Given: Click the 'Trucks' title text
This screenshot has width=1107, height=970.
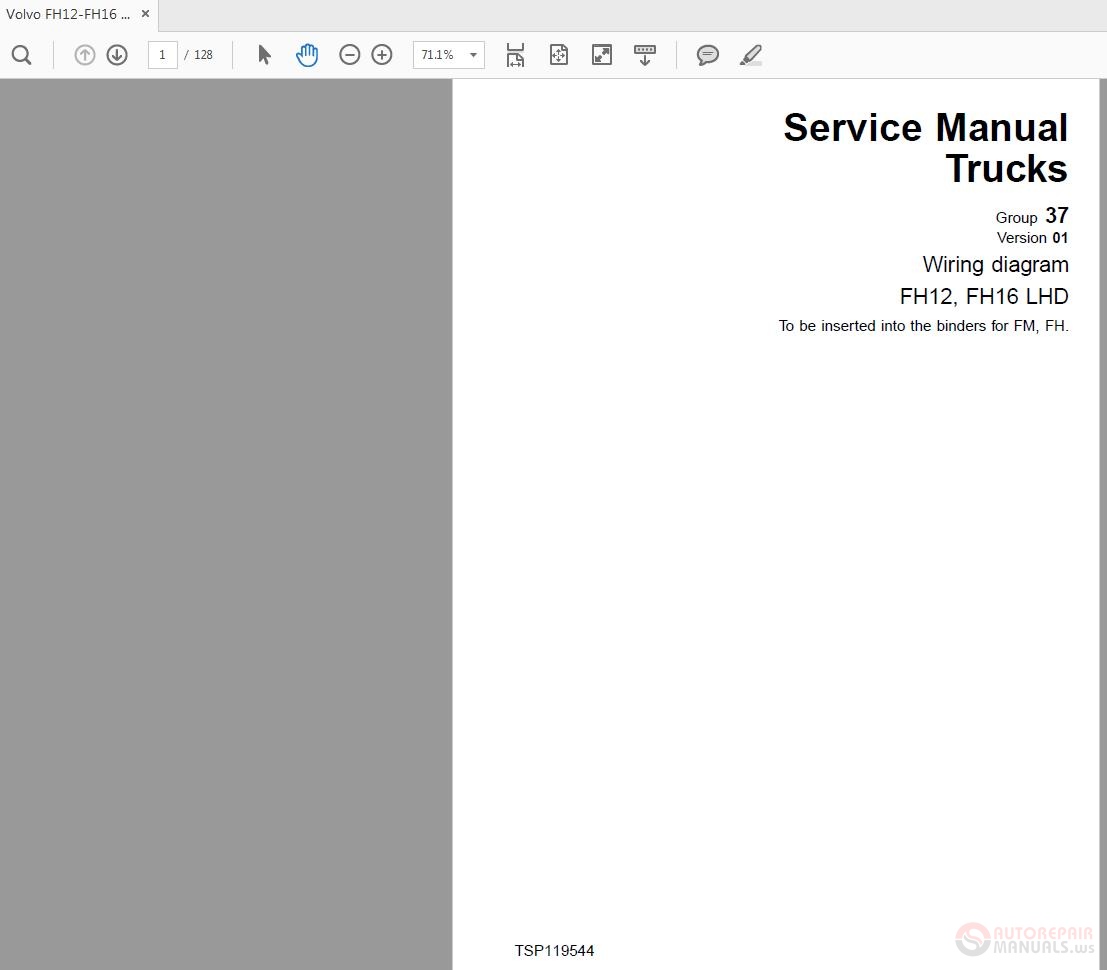Looking at the screenshot, I should [1007, 169].
